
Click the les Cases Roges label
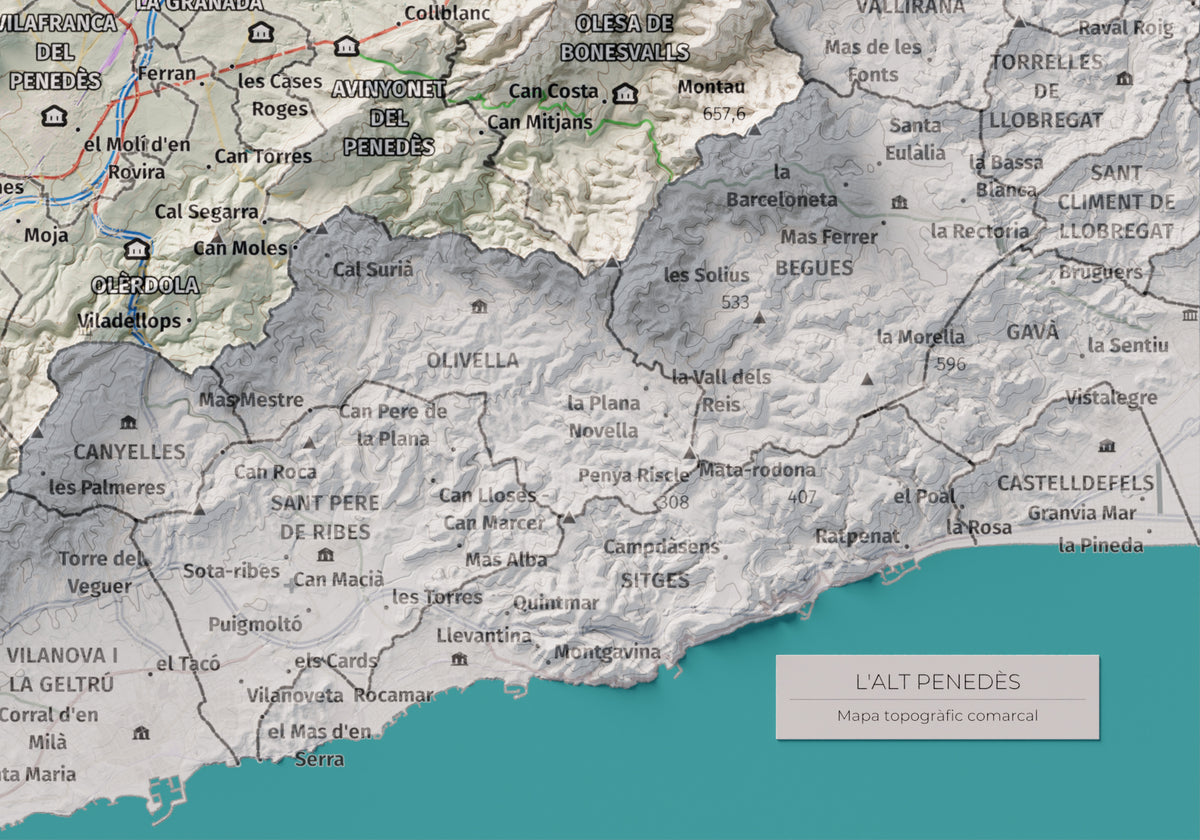pyautogui.click(x=280, y=95)
